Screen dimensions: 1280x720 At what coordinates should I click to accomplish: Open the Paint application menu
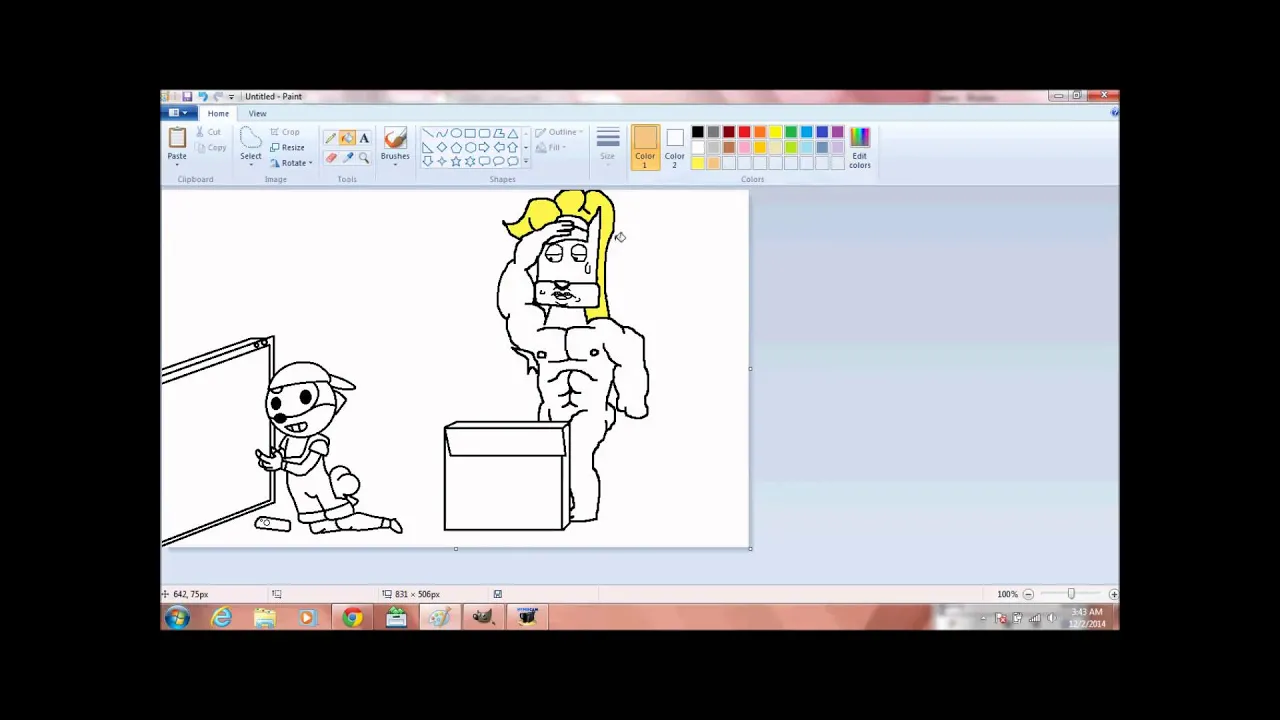(176, 113)
